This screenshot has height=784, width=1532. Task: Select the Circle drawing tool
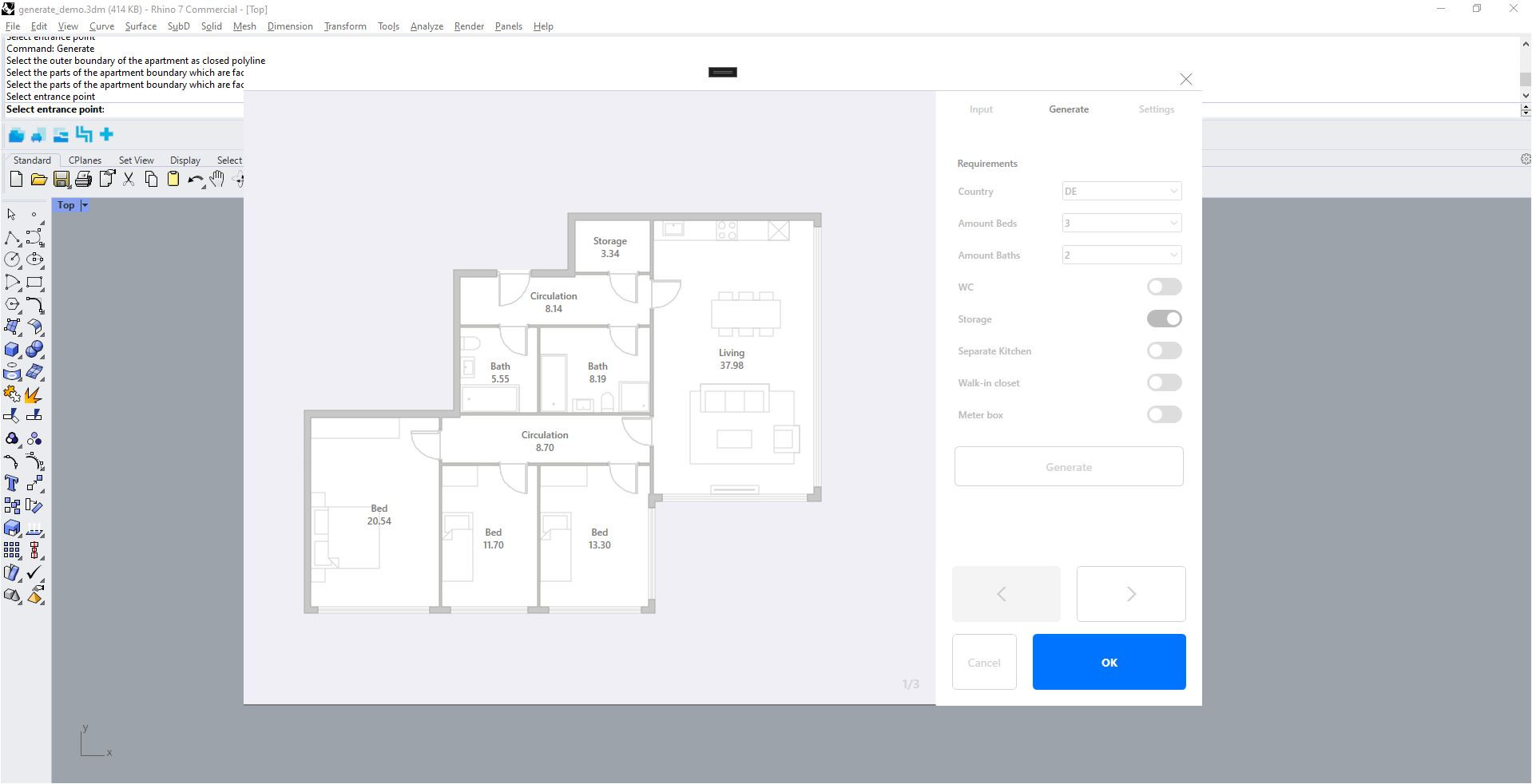12,259
